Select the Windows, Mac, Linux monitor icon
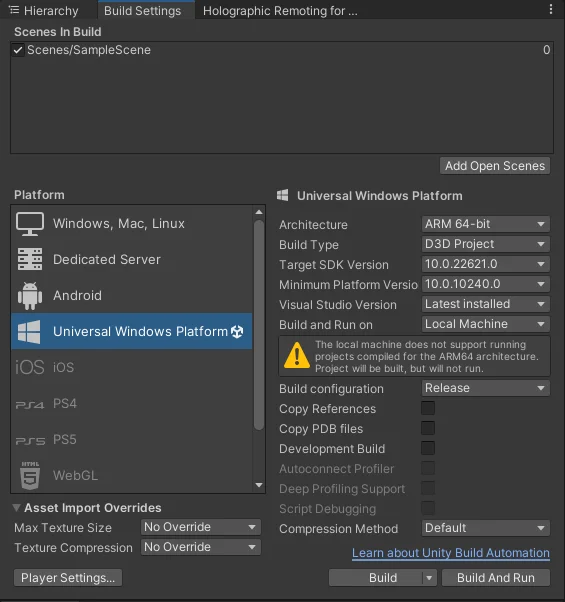This screenshot has height=602, width=565. click(30, 224)
